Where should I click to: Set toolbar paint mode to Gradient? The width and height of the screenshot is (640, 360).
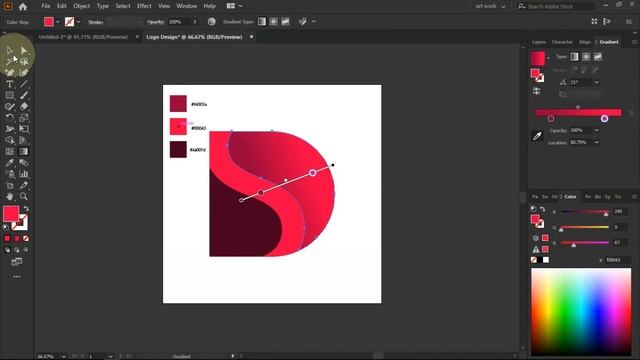click(x=17, y=238)
